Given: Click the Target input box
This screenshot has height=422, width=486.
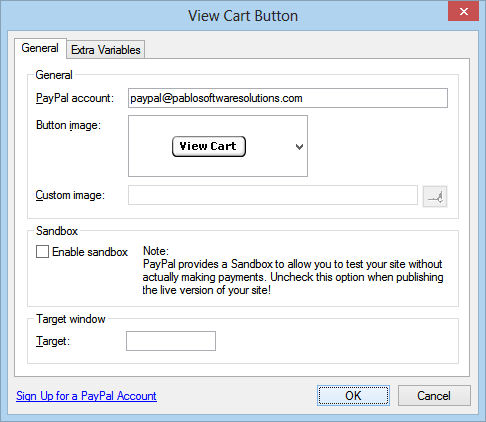Looking at the screenshot, I should pos(171,341).
